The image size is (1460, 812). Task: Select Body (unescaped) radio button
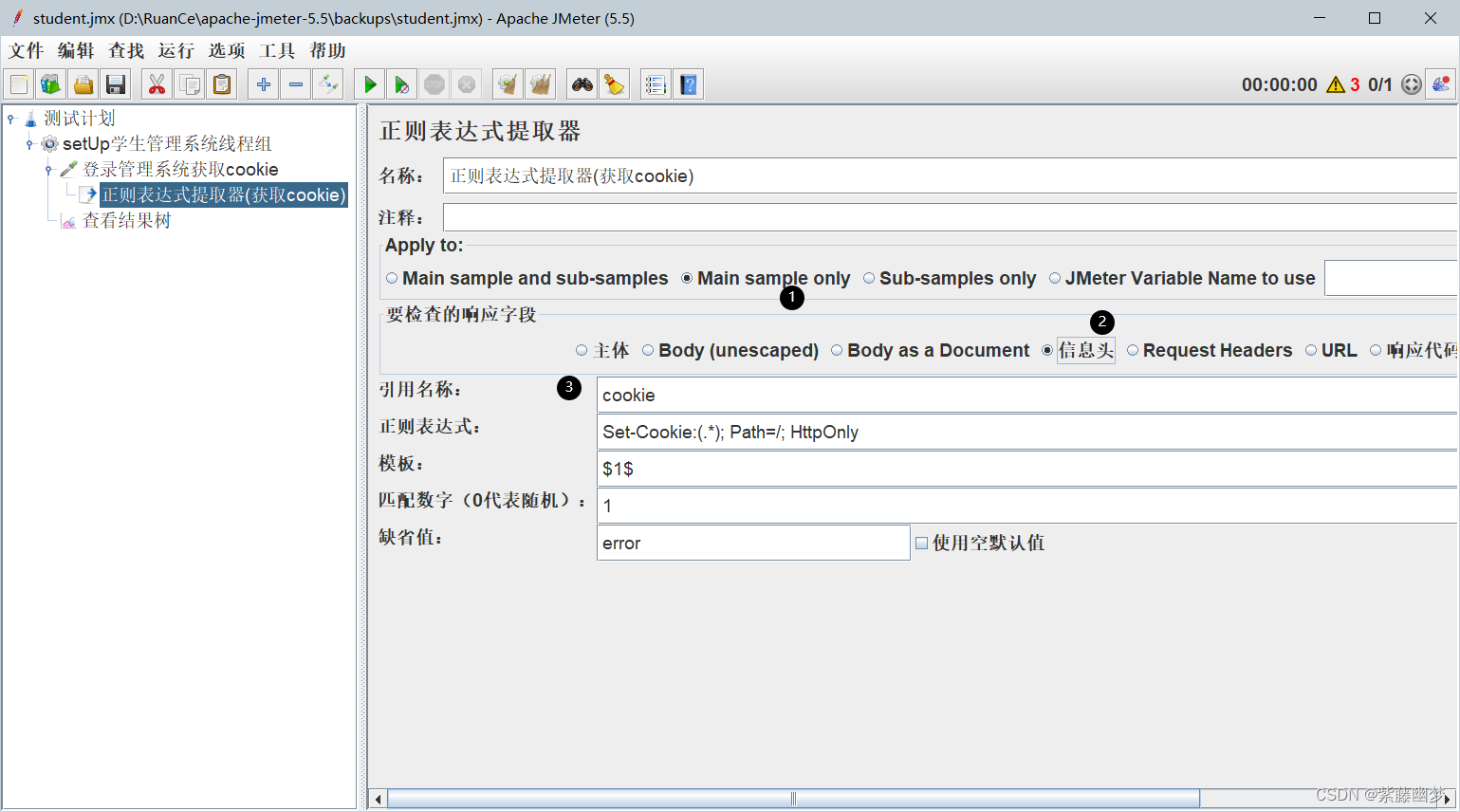[648, 350]
